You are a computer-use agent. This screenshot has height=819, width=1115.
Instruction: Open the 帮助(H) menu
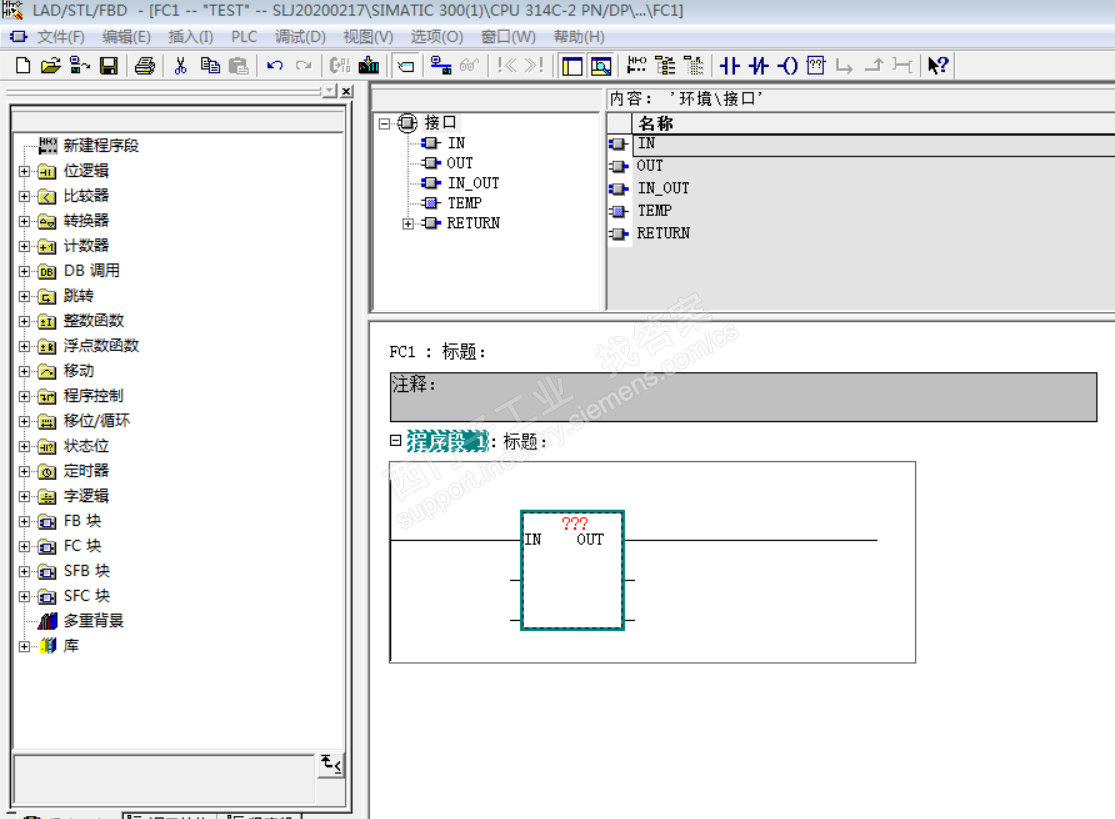[579, 37]
